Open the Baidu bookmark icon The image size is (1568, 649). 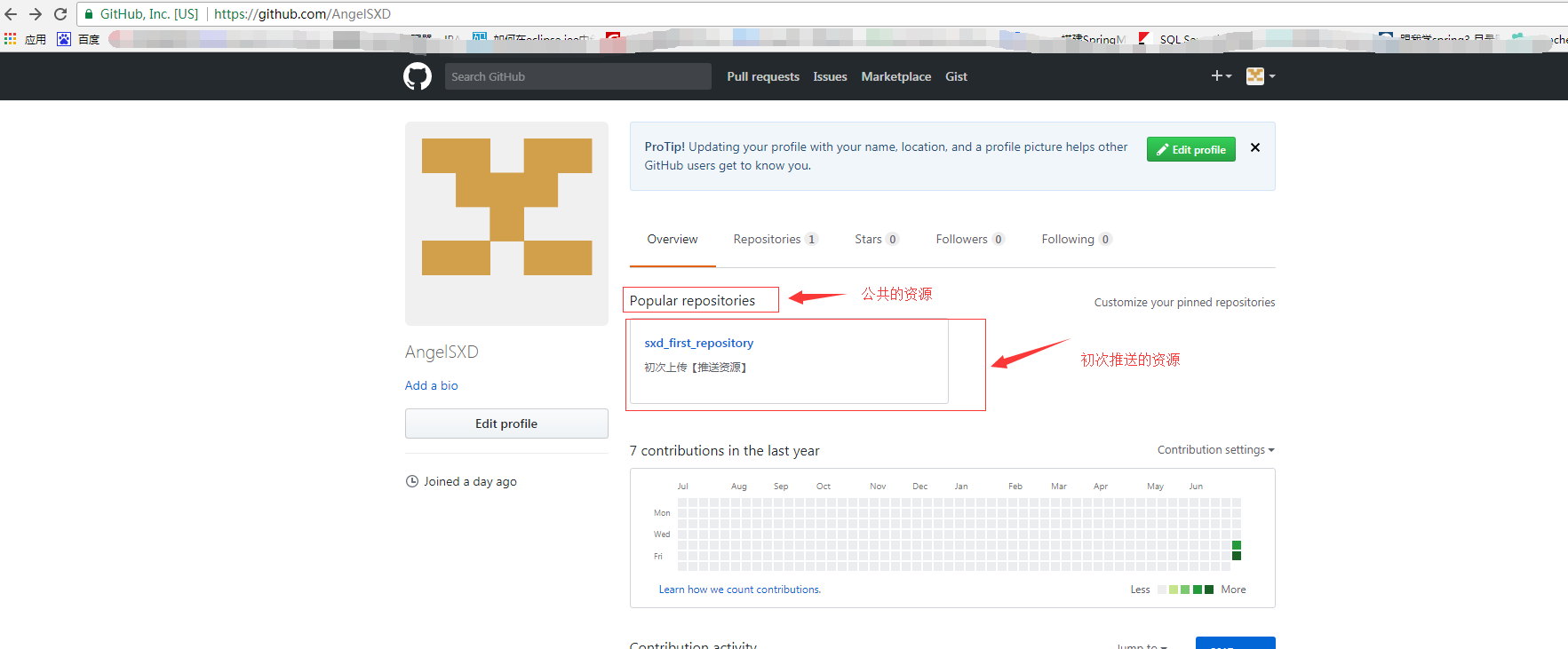click(64, 39)
